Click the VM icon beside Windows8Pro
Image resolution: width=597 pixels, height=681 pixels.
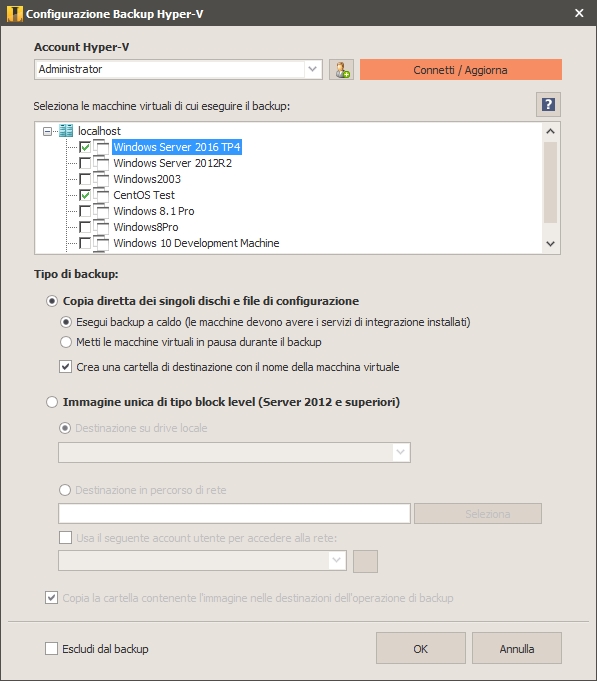101,227
